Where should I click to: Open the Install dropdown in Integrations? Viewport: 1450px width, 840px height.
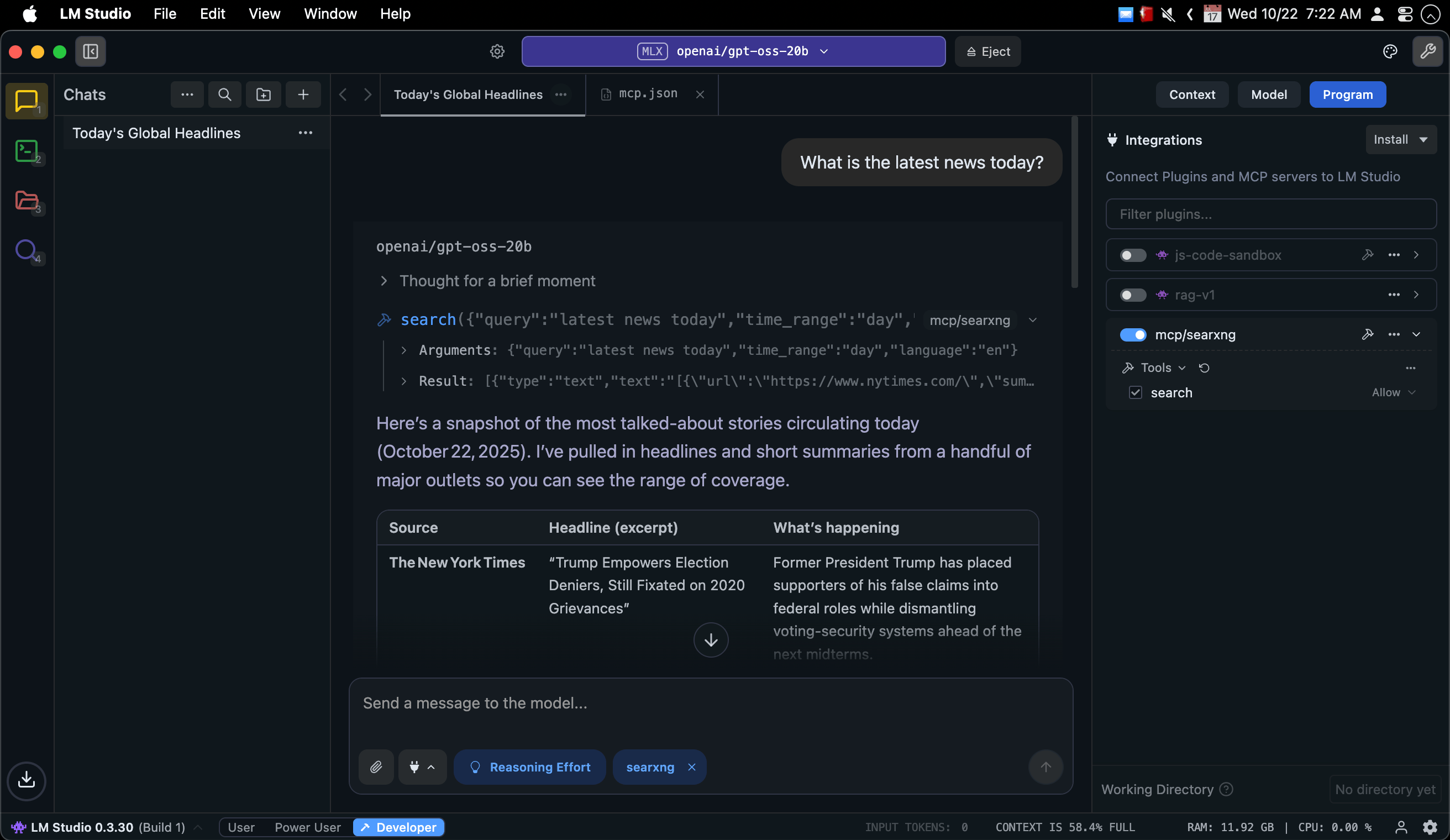[1400, 140]
